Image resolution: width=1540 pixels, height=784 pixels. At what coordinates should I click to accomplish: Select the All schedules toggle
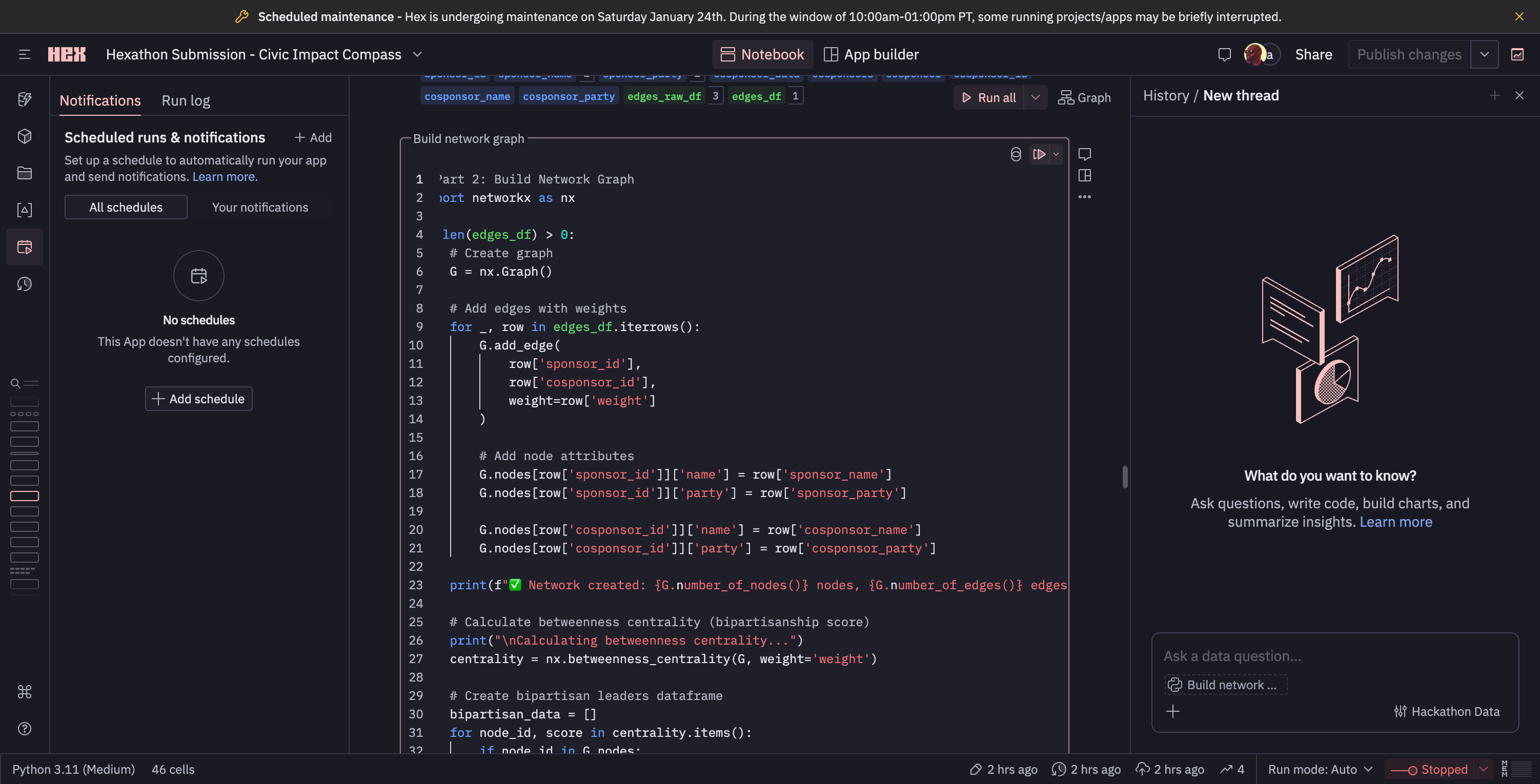pyautogui.click(x=126, y=208)
